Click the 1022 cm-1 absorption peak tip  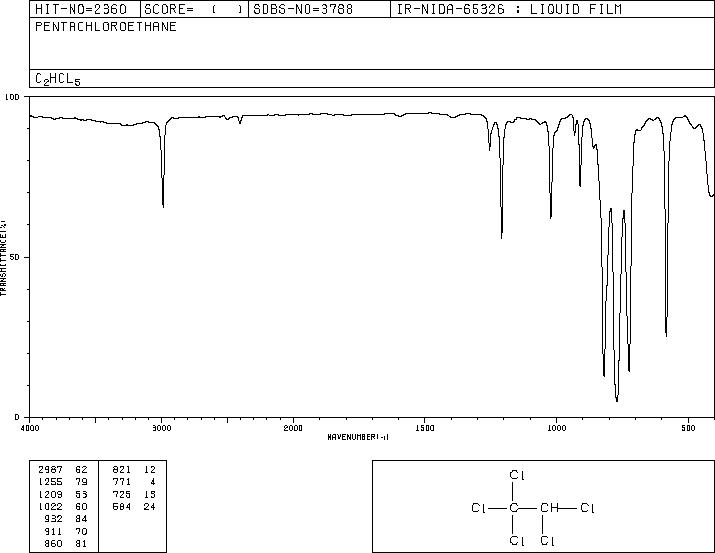pos(551,217)
